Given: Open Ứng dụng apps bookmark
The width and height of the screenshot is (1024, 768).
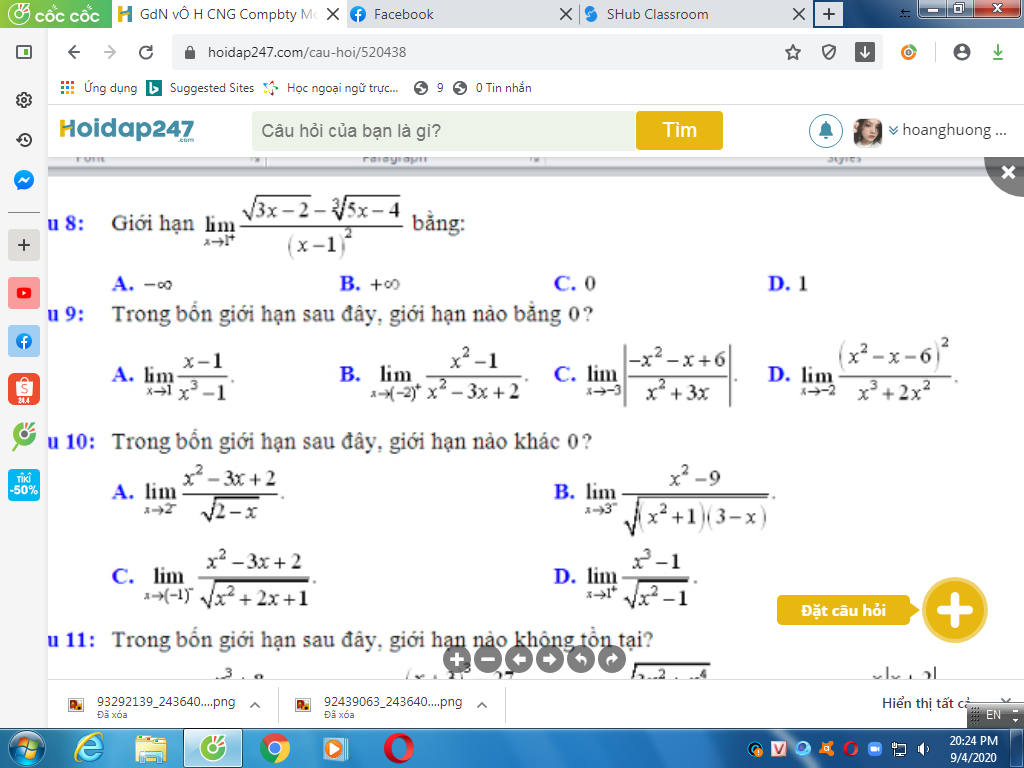Looking at the screenshot, I should [99, 88].
